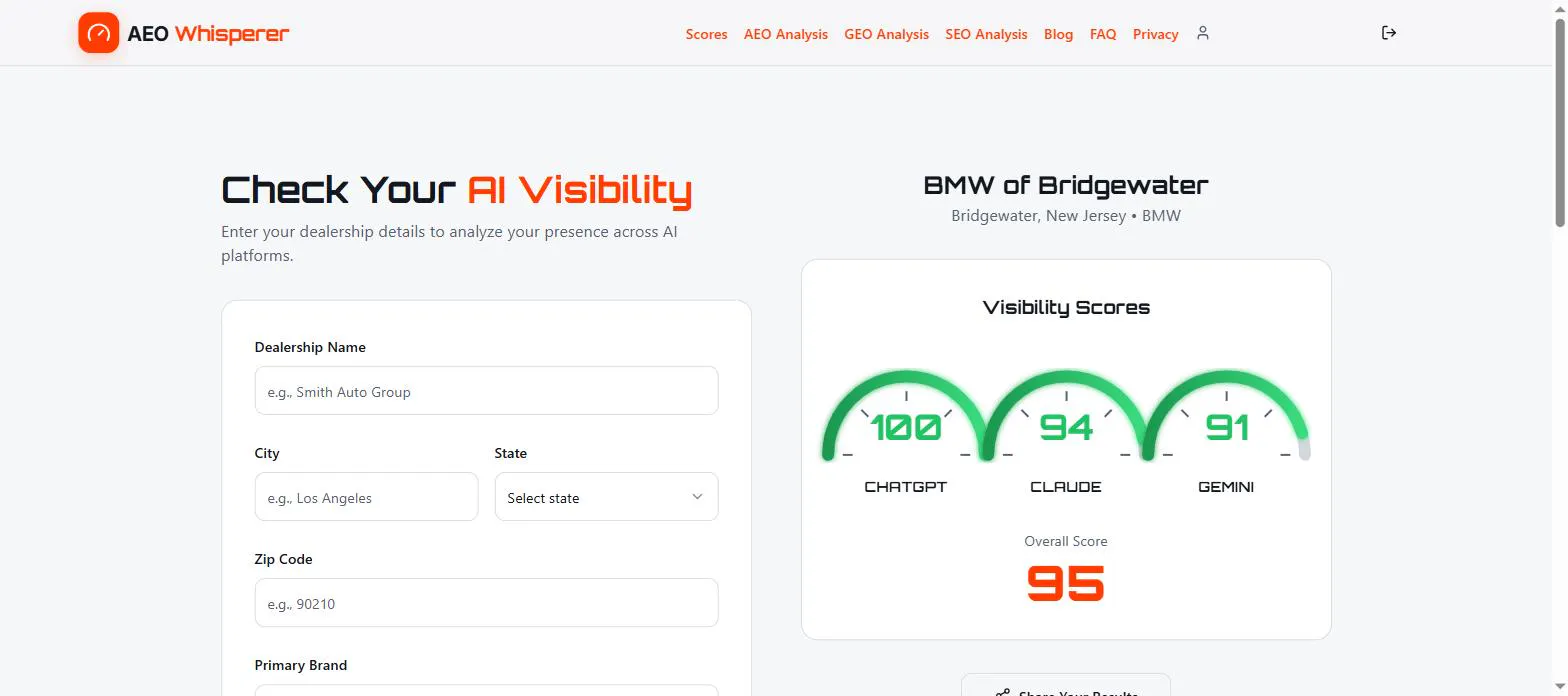Click the CLAUDE label under gauge

pos(1066,487)
